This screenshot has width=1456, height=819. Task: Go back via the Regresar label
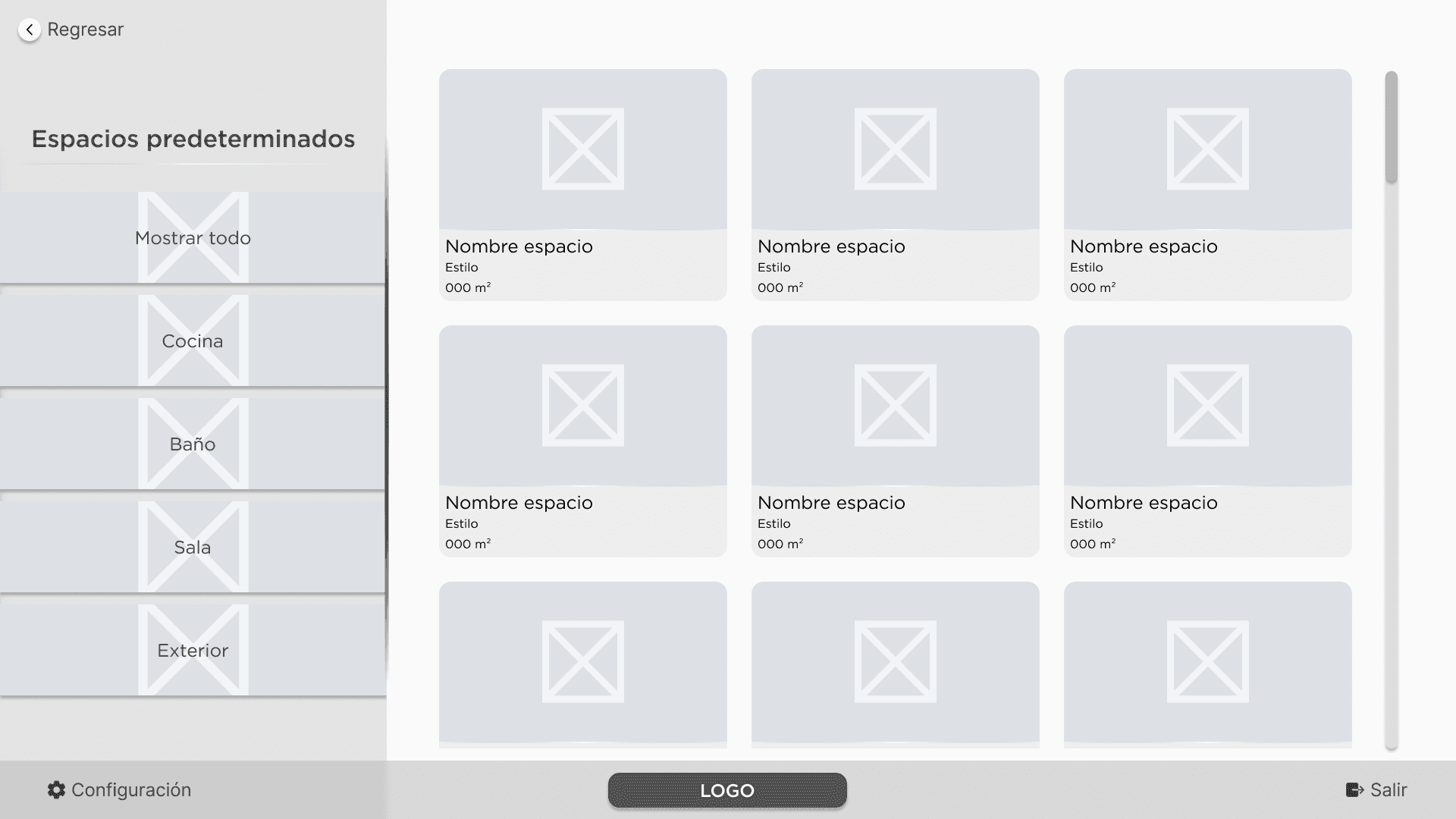click(x=85, y=30)
